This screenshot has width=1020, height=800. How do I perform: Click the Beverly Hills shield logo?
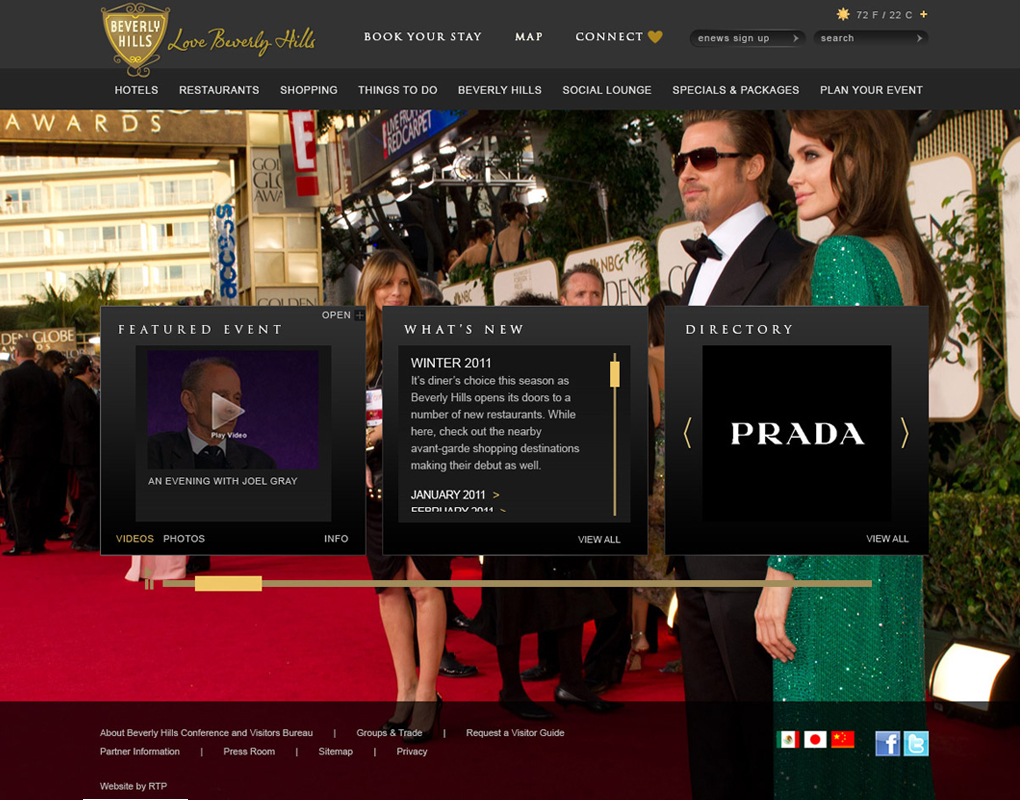(x=135, y=40)
